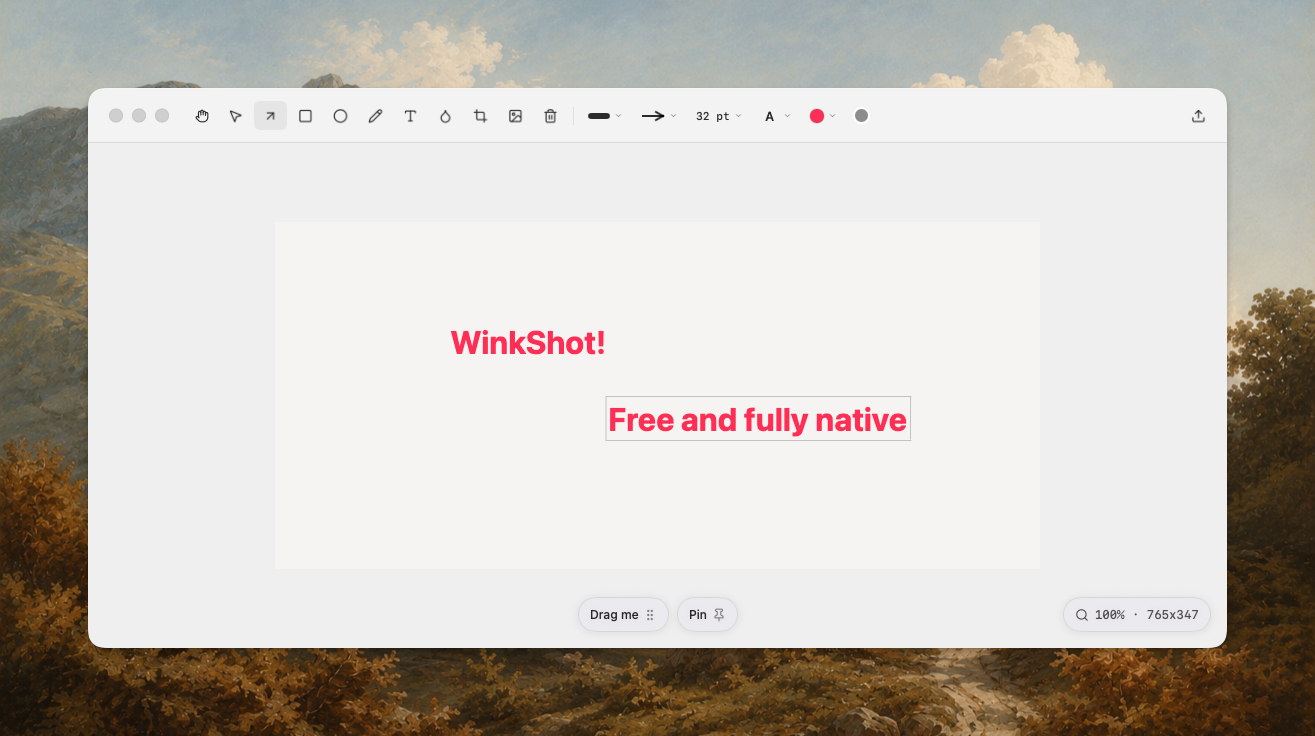Select the arrow drawing tool

pyautogui.click(x=270, y=116)
